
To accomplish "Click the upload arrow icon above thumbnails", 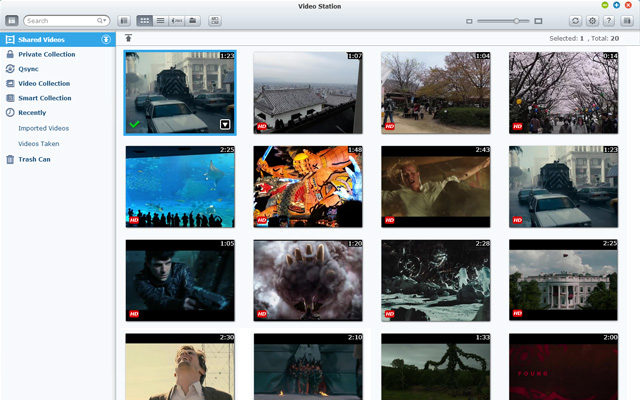I will pos(128,39).
